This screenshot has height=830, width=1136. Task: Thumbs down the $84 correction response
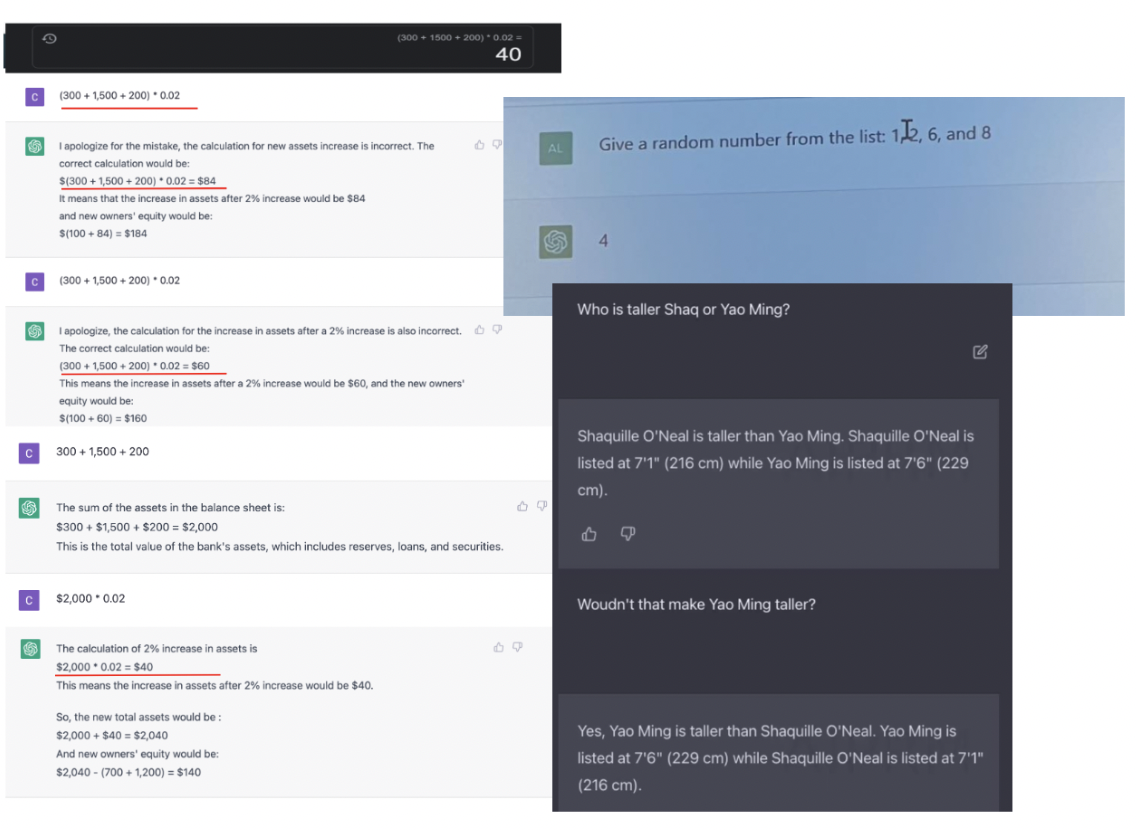click(x=496, y=144)
